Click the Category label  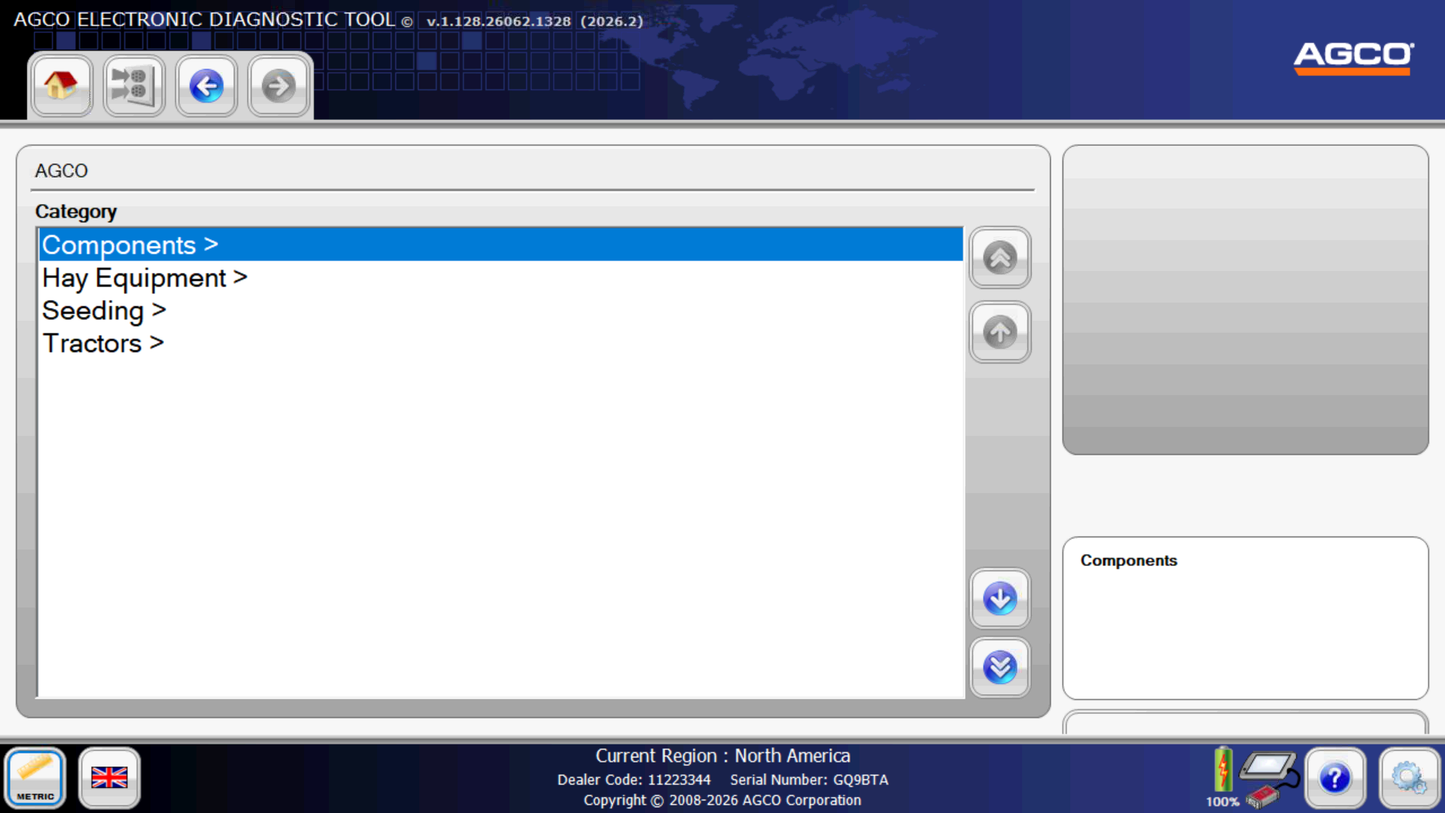point(76,211)
